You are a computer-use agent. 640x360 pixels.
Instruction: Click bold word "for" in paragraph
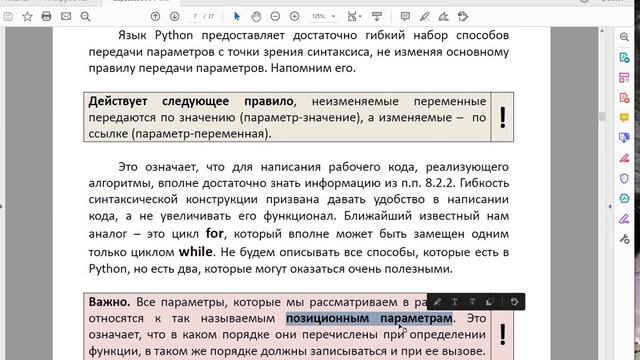pyautogui.click(x=214, y=233)
